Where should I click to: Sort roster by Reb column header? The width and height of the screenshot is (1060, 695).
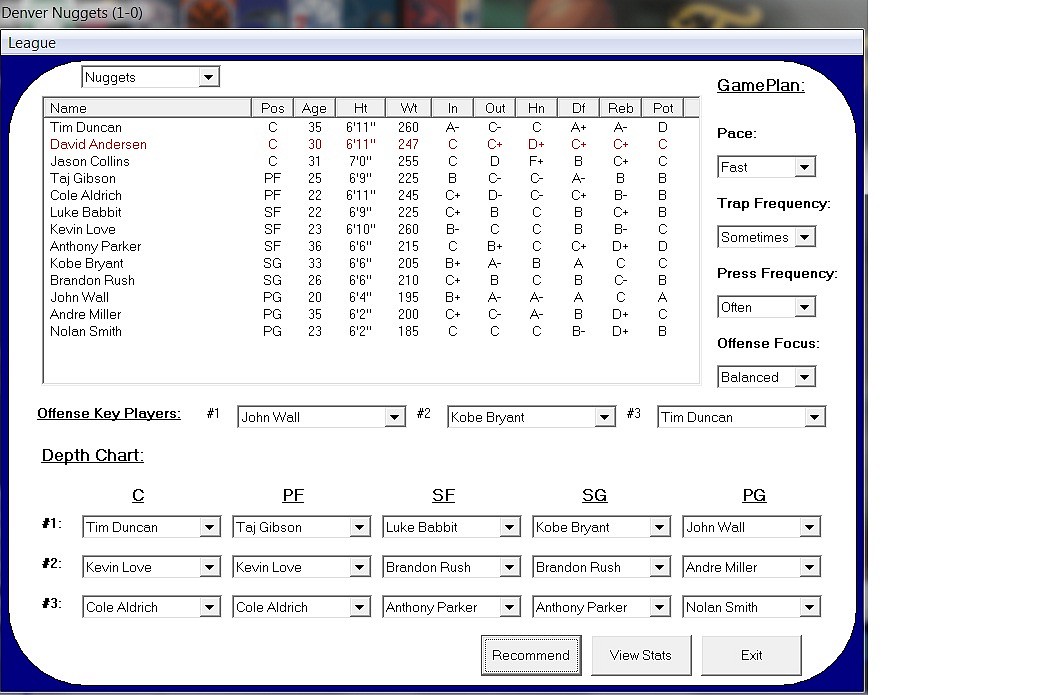[x=621, y=108]
